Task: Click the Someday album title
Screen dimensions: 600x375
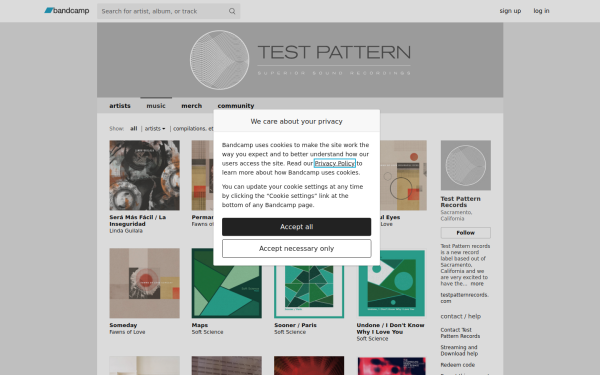Action: pyautogui.click(x=123, y=325)
